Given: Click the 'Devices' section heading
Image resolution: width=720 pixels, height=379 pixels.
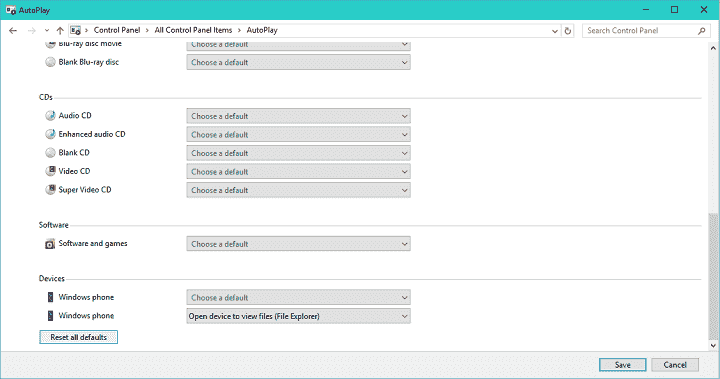Looking at the screenshot, I should tap(52, 278).
